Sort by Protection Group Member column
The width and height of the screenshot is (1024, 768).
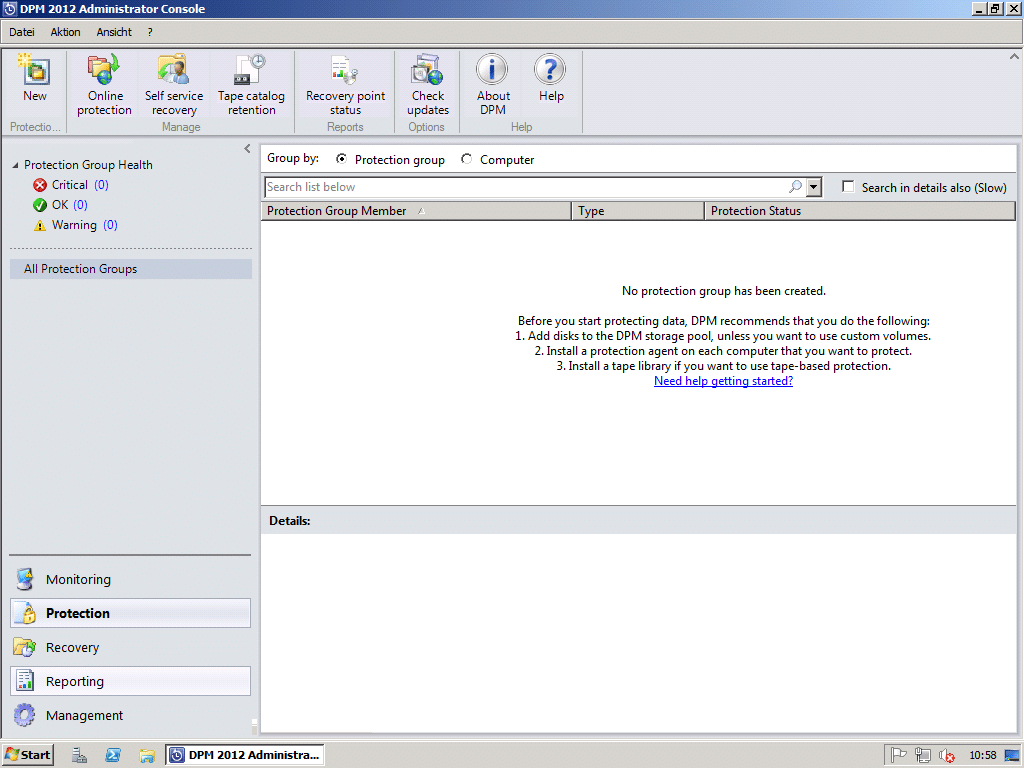(x=416, y=211)
